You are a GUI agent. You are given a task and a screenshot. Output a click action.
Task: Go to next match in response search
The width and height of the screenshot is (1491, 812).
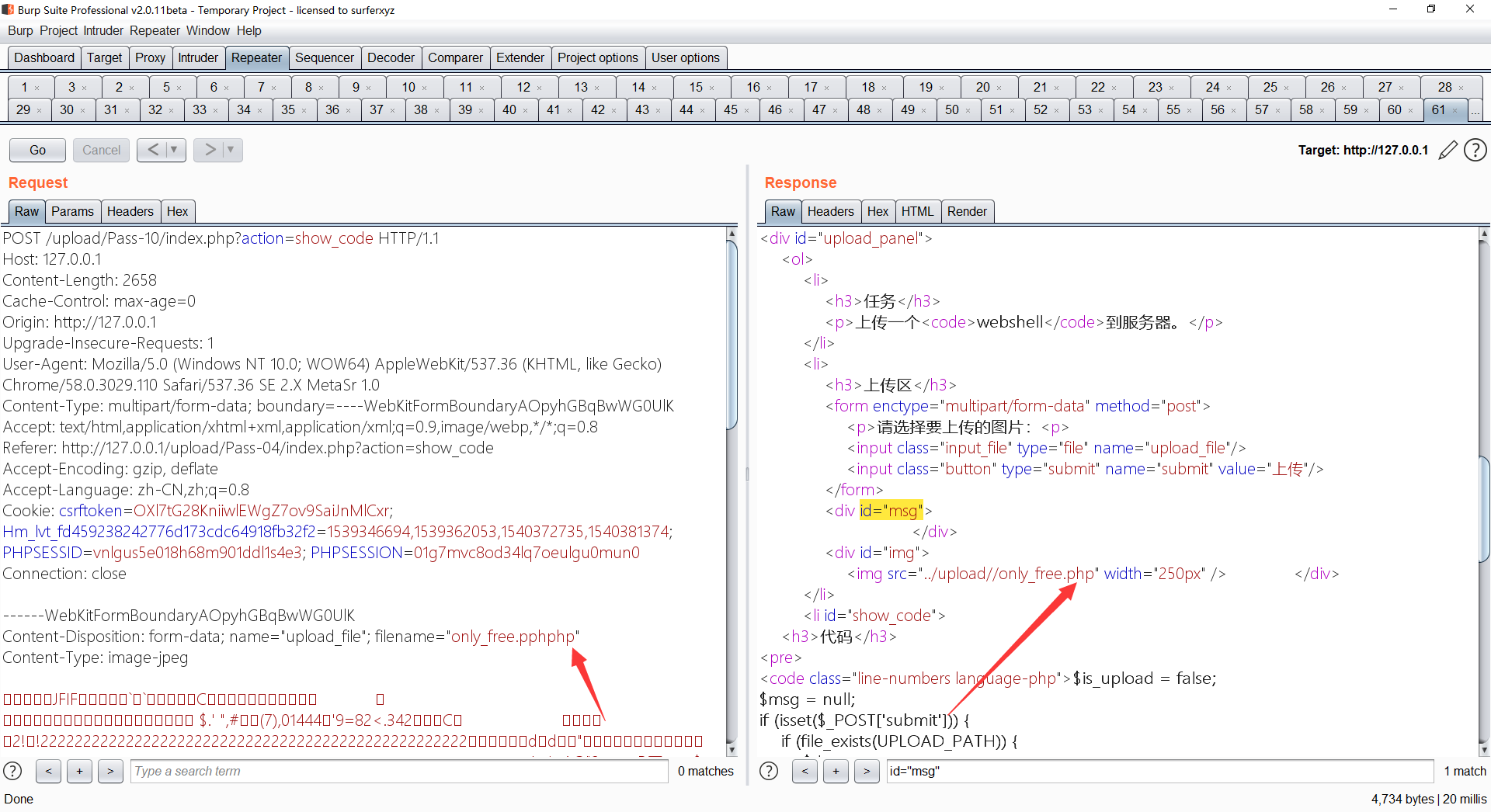coord(867,771)
